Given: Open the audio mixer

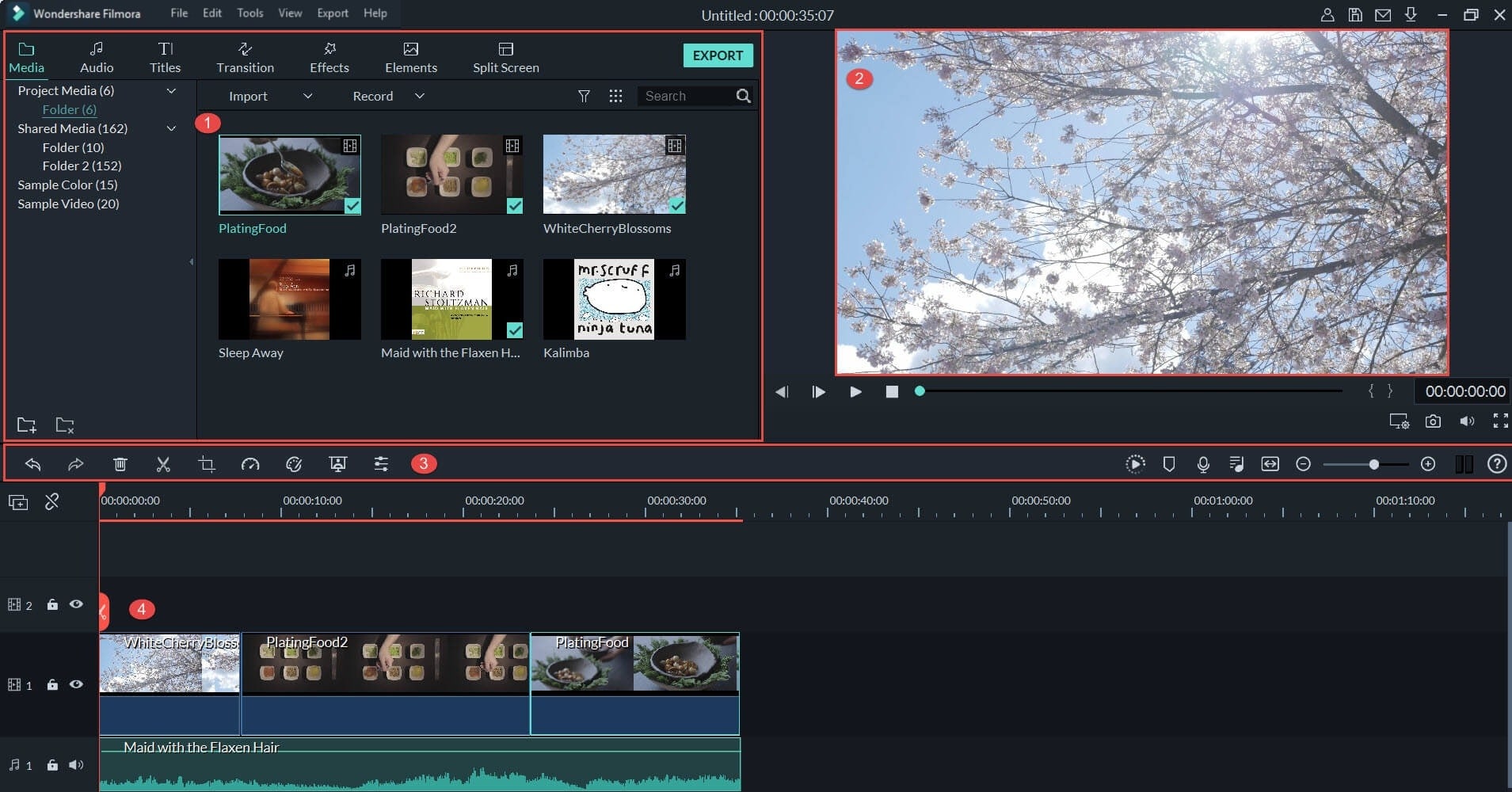Looking at the screenshot, I should [1236, 463].
